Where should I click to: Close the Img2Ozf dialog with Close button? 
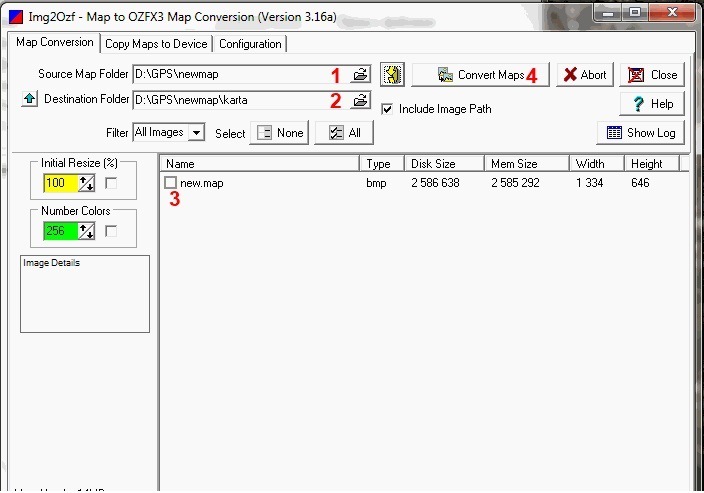652,75
